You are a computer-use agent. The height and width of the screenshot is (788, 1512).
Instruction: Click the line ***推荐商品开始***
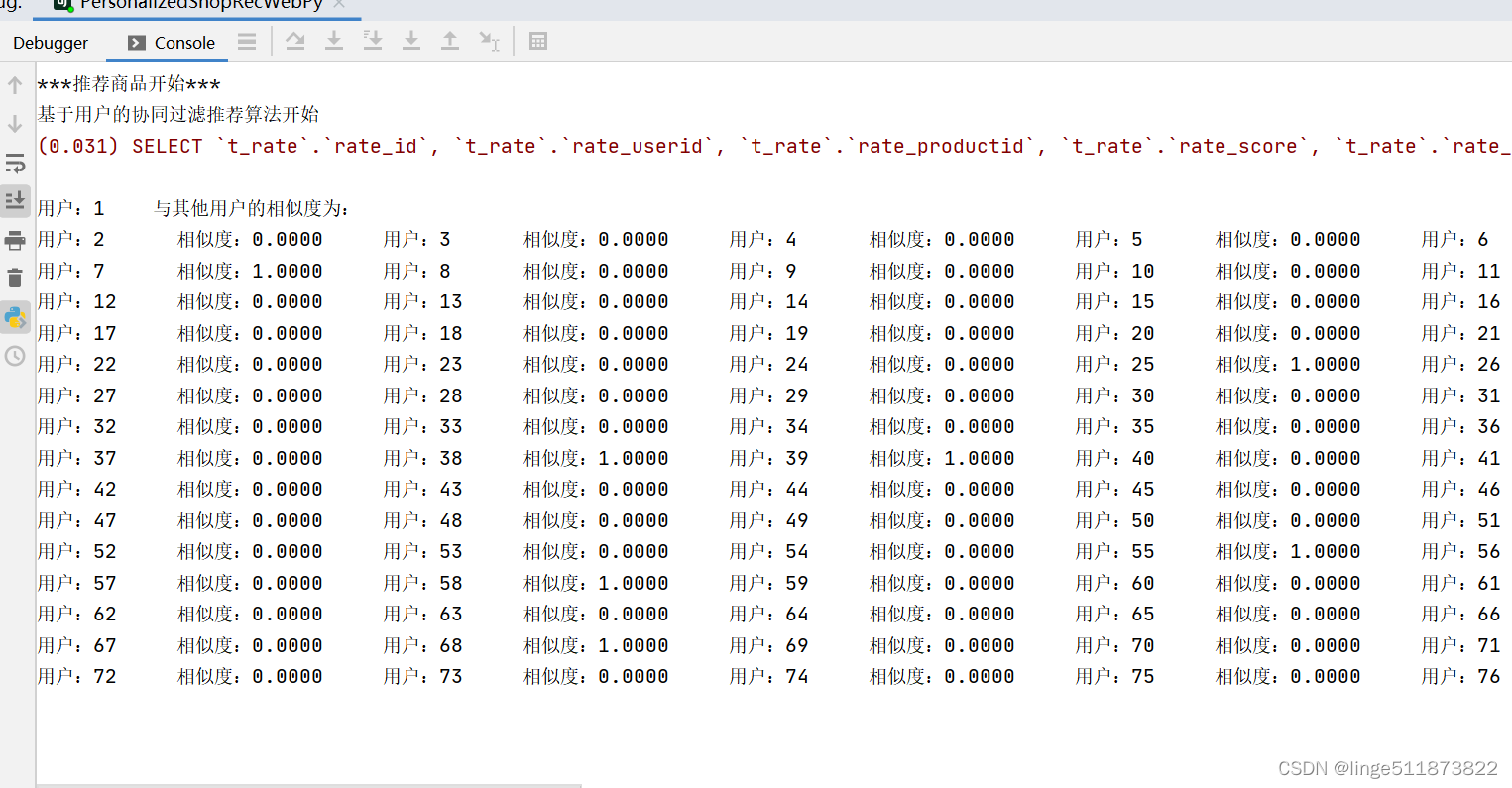129,83
